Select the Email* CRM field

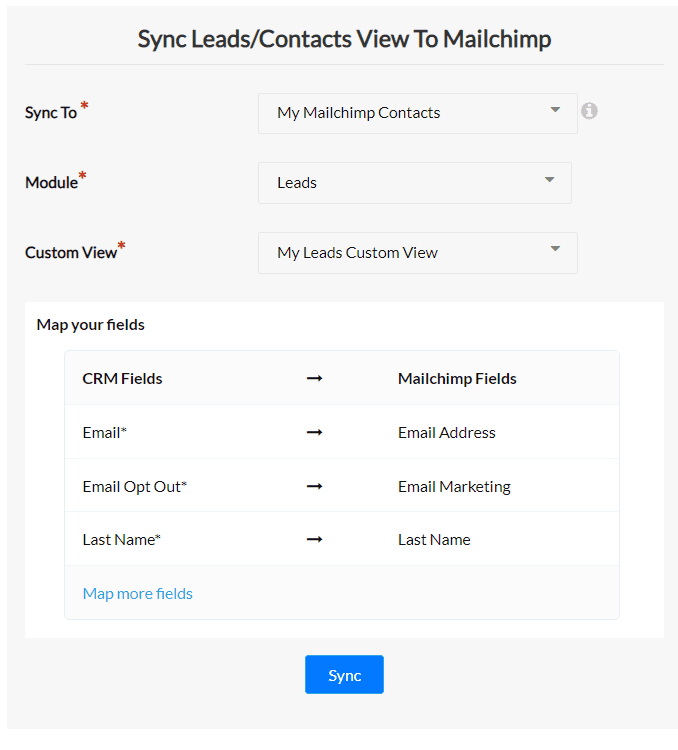point(105,432)
